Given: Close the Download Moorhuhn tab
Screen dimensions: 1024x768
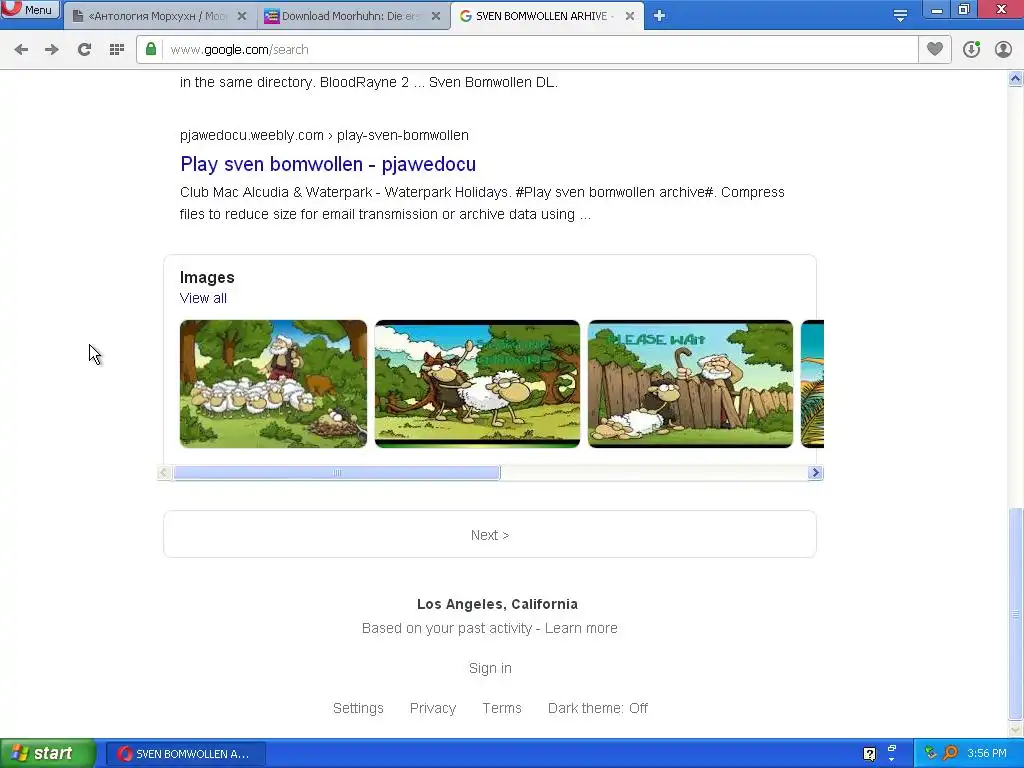Looking at the screenshot, I should point(436,16).
